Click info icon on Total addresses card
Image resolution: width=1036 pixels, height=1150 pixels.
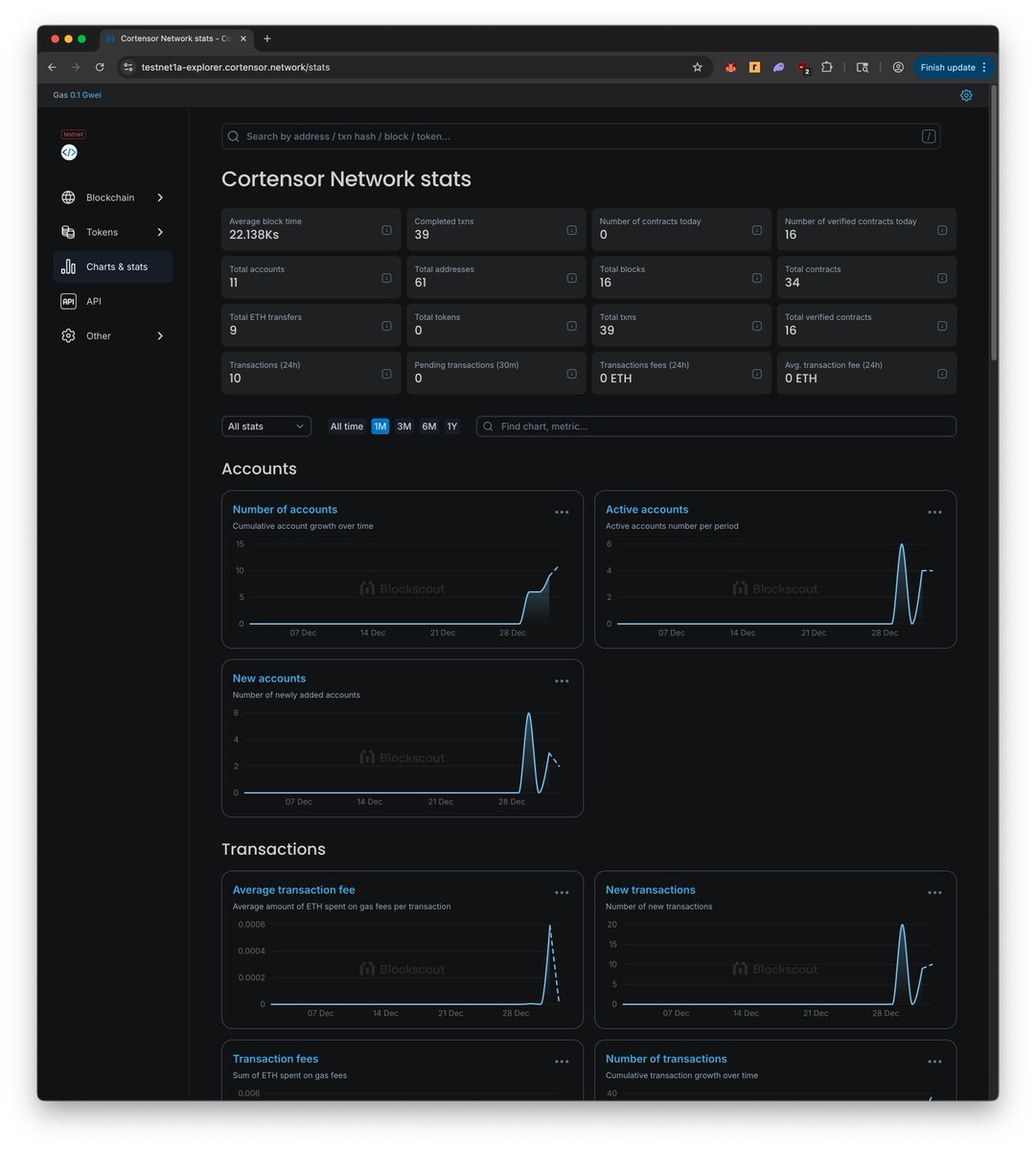point(571,278)
